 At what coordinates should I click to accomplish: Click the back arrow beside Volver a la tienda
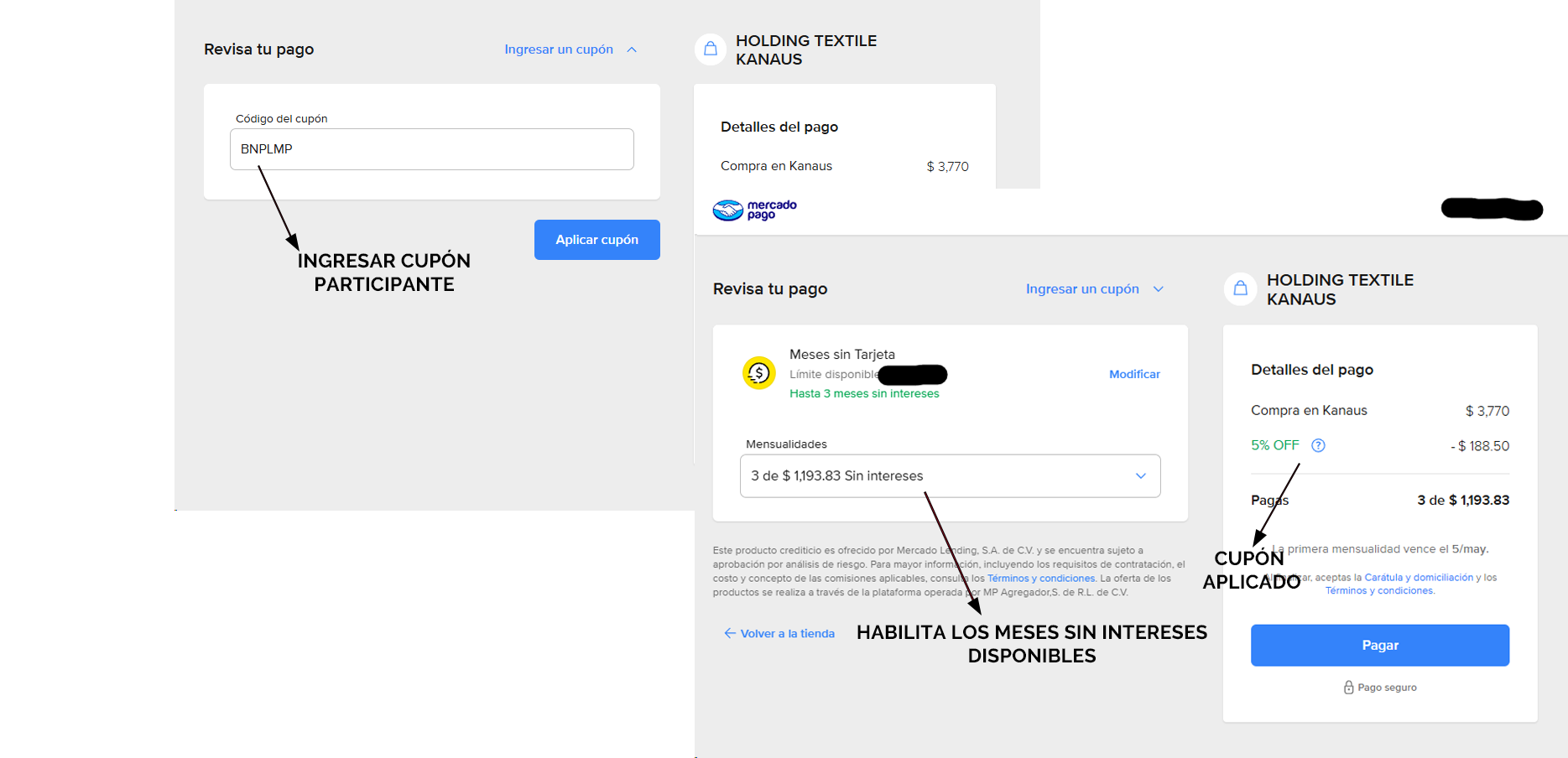coord(730,633)
